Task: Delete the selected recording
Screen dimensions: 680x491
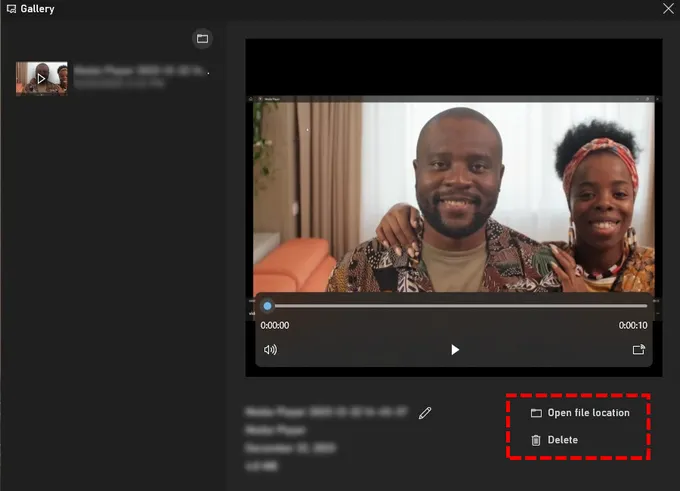Action: click(555, 440)
